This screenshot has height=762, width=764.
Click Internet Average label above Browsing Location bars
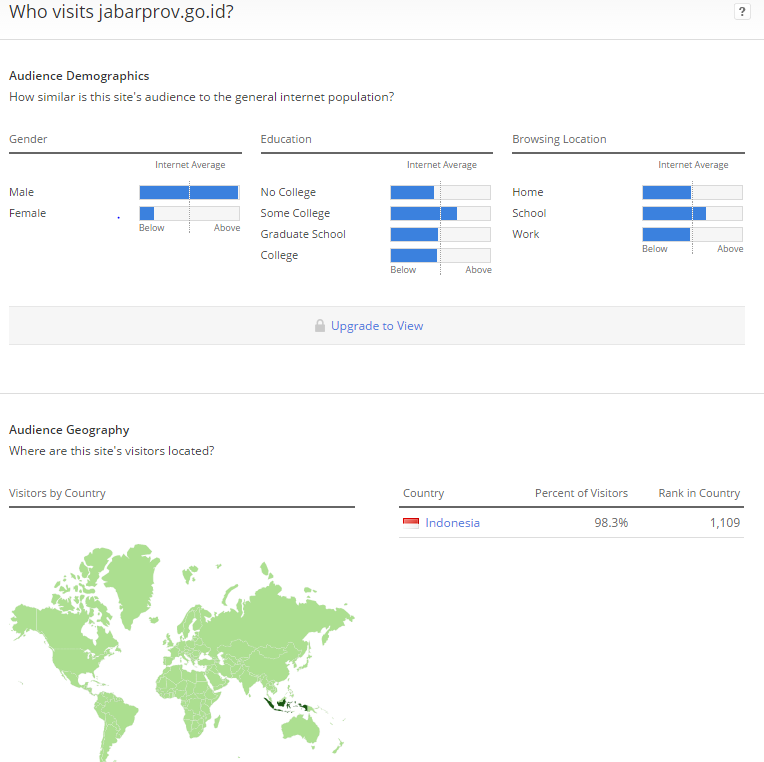pyautogui.click(x=693, y=165)
